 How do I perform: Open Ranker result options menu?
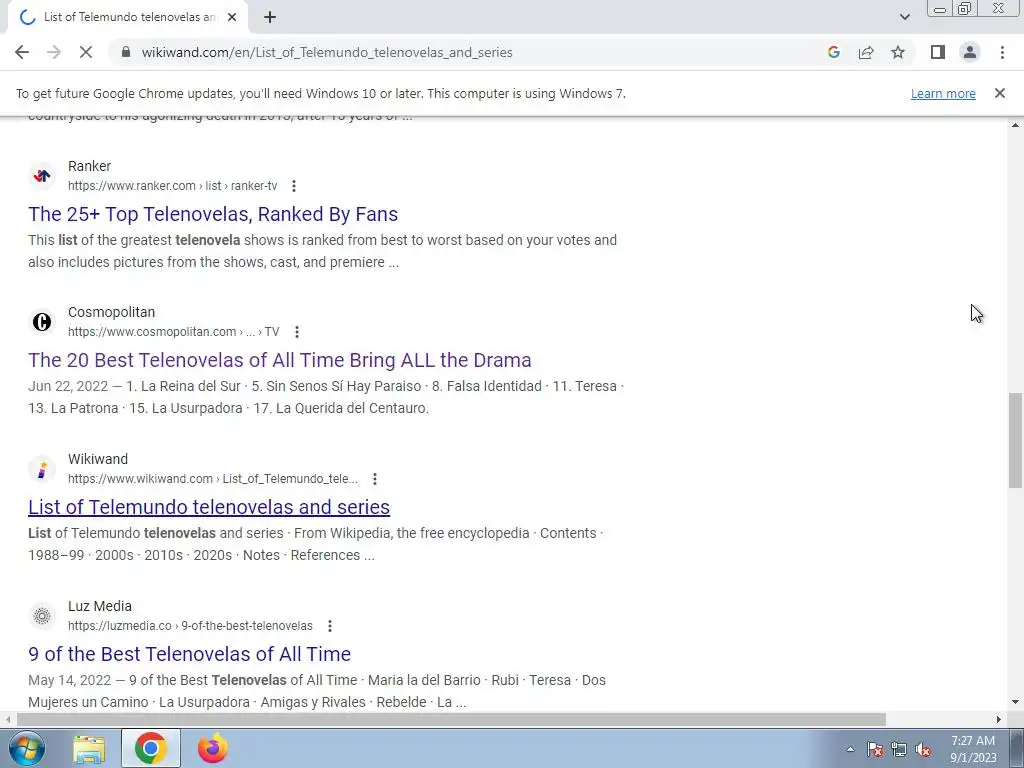pyautogui.click(x=294, y=186)
